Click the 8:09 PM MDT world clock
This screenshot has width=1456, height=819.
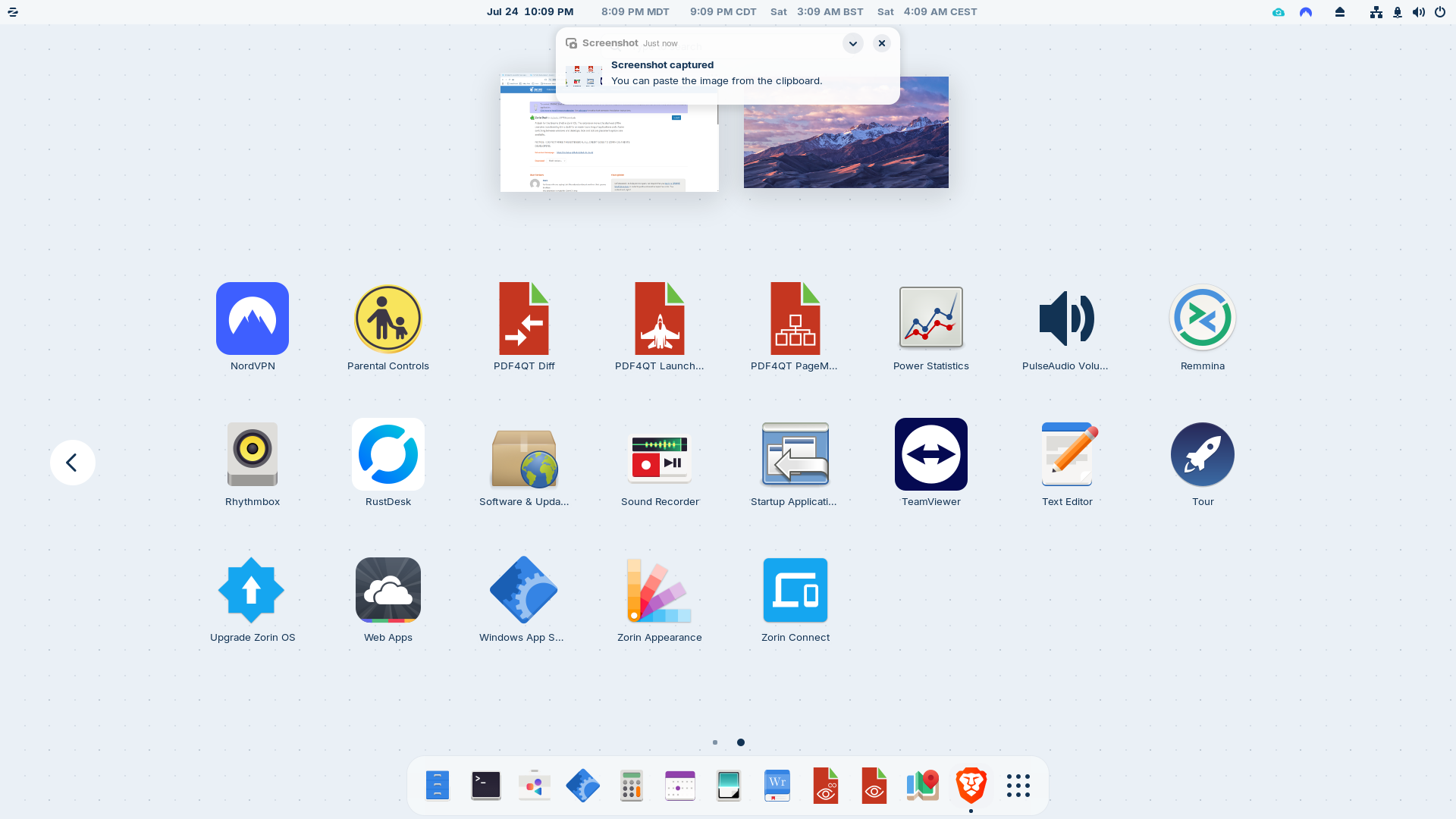[x=635, y=12]
